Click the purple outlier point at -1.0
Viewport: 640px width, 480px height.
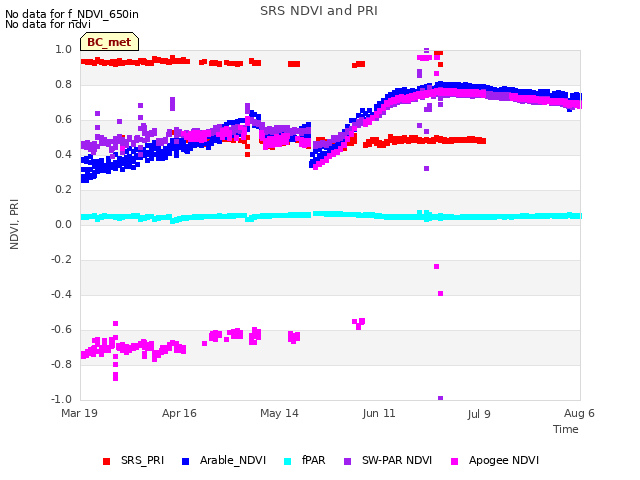(440, 398)
